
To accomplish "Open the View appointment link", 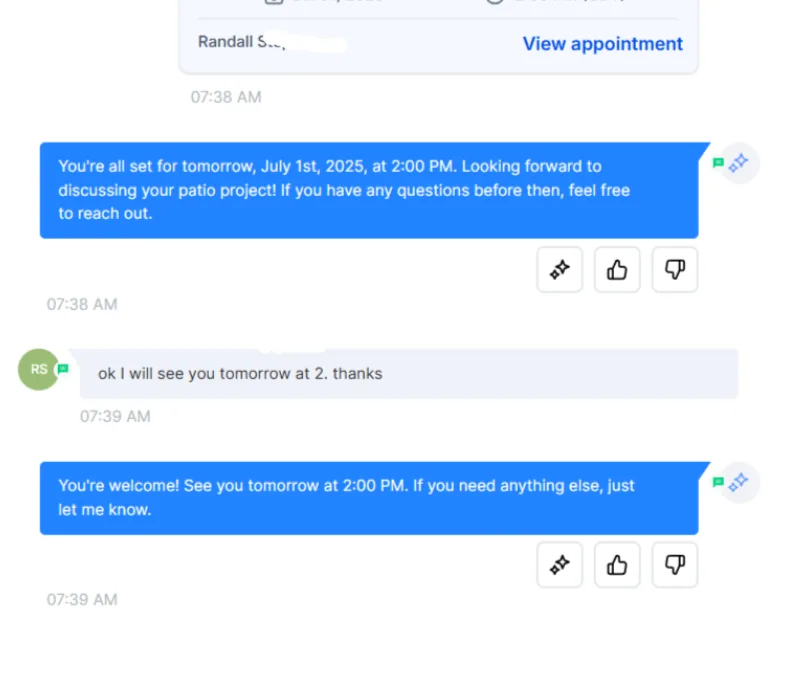I will click(603, 44).
